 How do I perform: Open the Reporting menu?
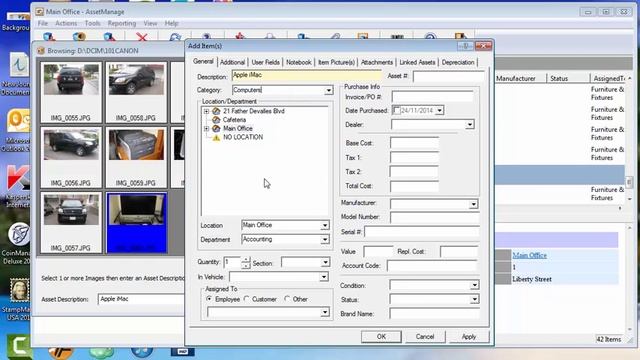tap(122, 23)
